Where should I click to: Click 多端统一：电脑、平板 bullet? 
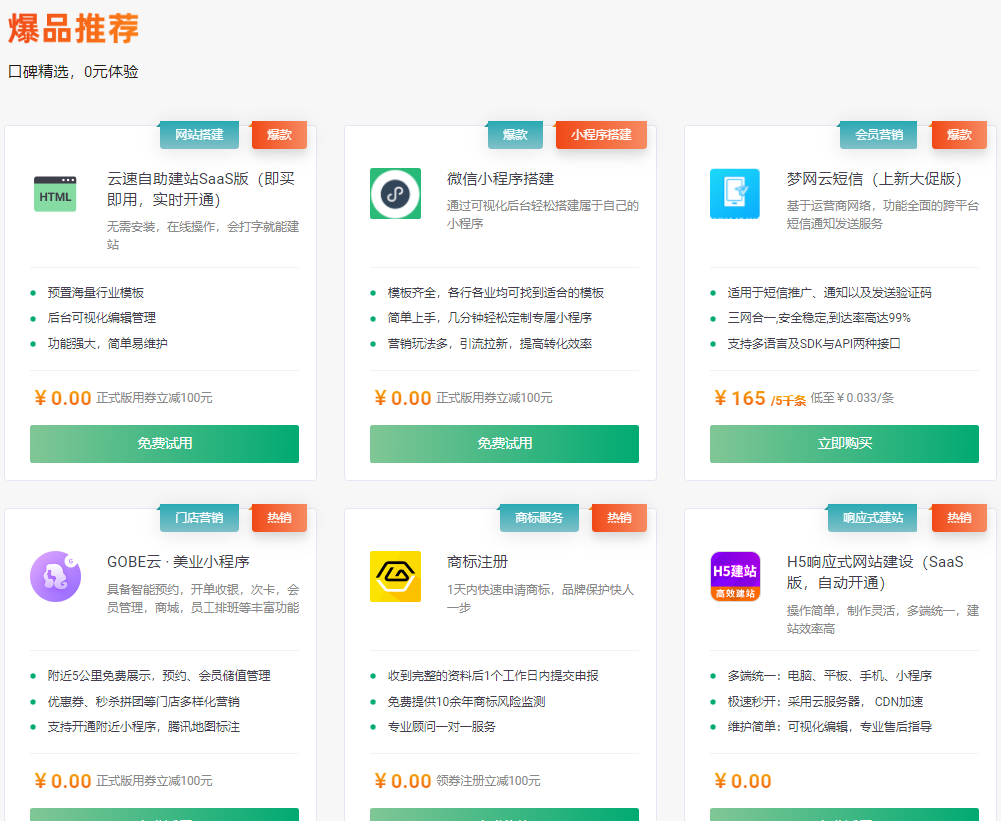pos(830,675)
